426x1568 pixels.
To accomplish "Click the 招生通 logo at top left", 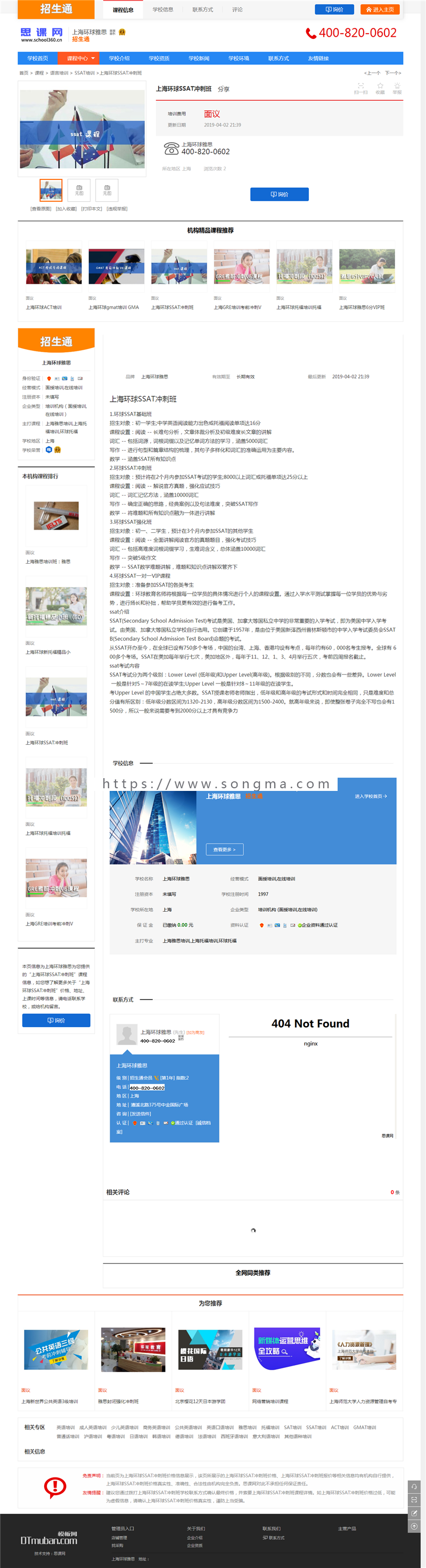I will pyautogui.click(x=56, y=9).
